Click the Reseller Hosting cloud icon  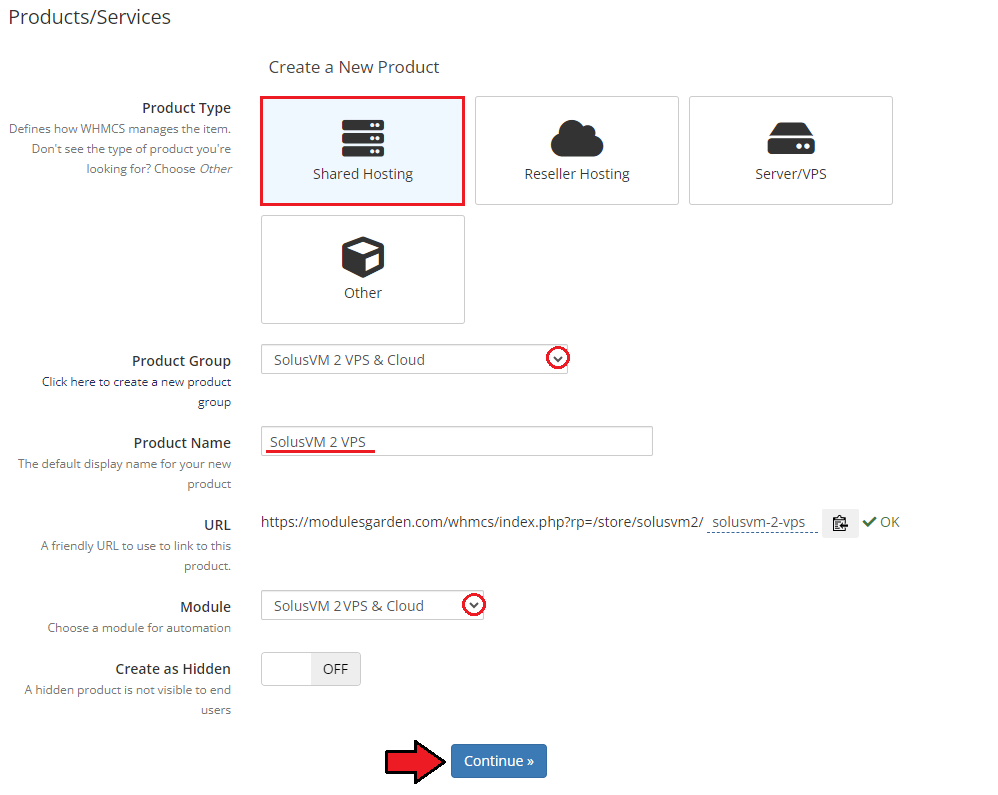[x=577, y=138]
